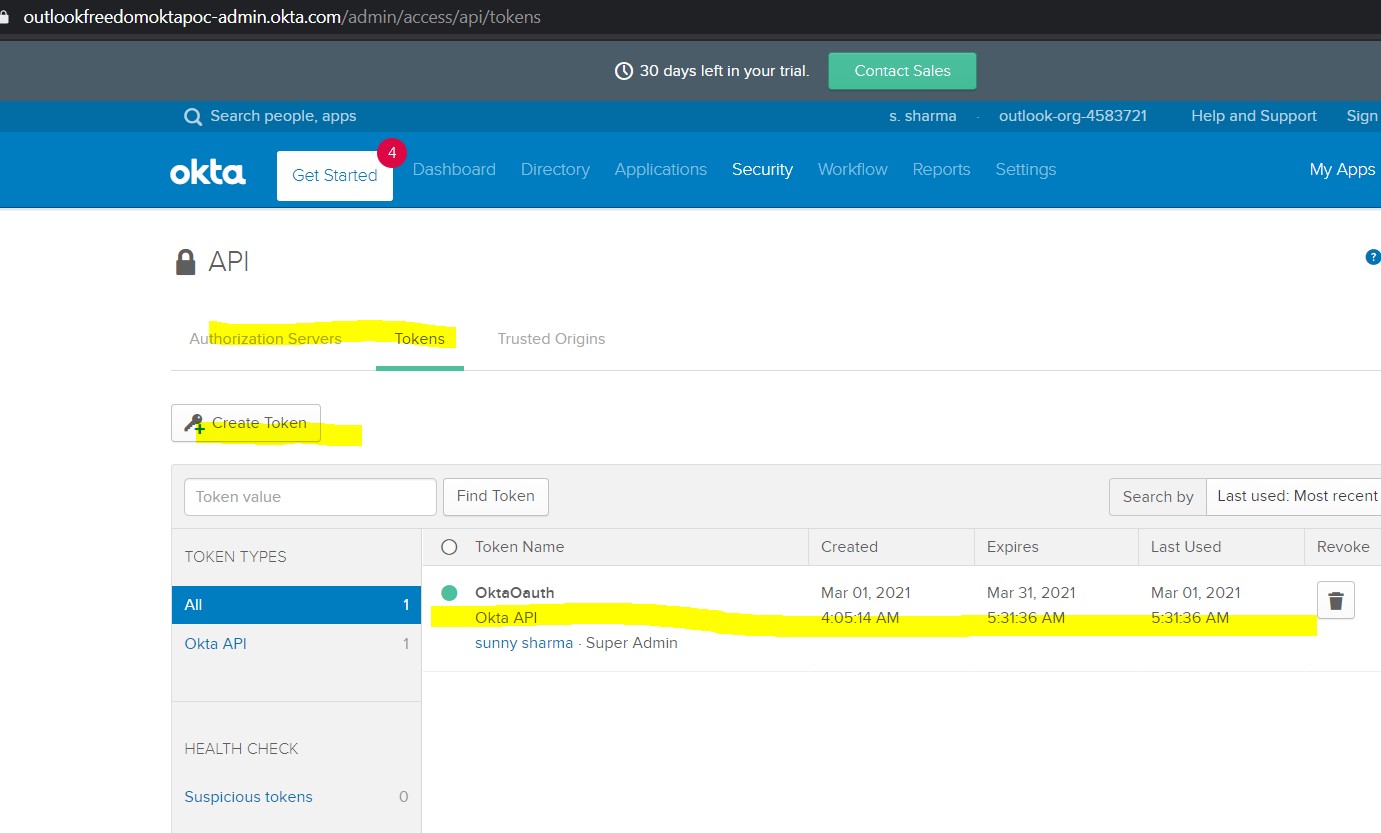1381x833 pixels.
Task: Click the Revoke column header
Action: tap(1343, 547)
